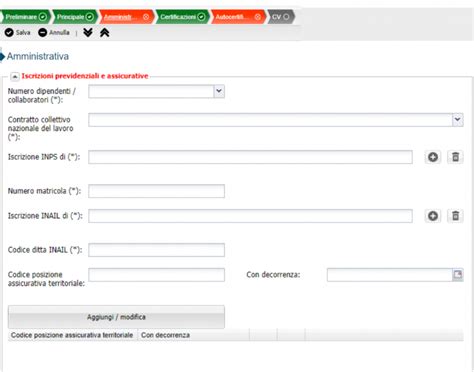Open the Certificazioni tab
The height and width of the screenshot is (372, 474).
182,17
